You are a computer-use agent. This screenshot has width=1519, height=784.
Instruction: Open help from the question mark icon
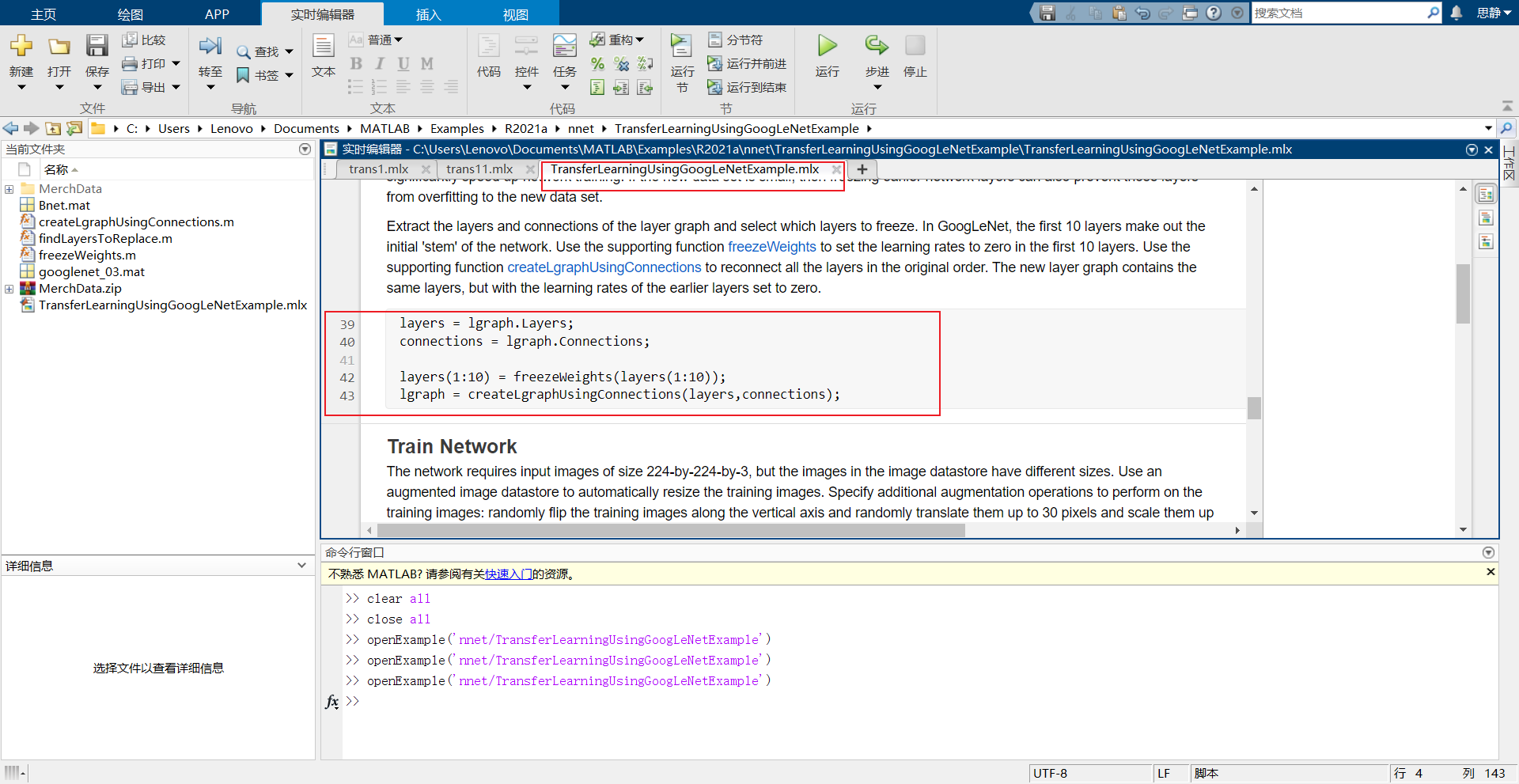click(1214, 13)
